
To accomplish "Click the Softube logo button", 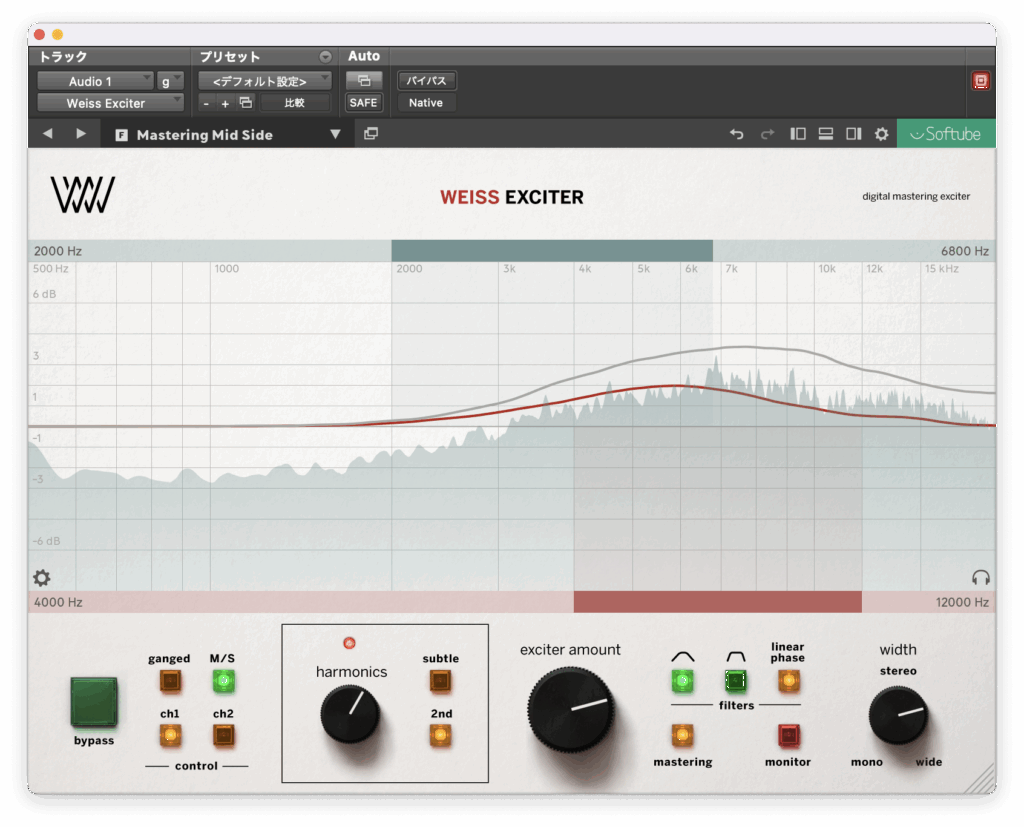I will click(x=946, y=134).
